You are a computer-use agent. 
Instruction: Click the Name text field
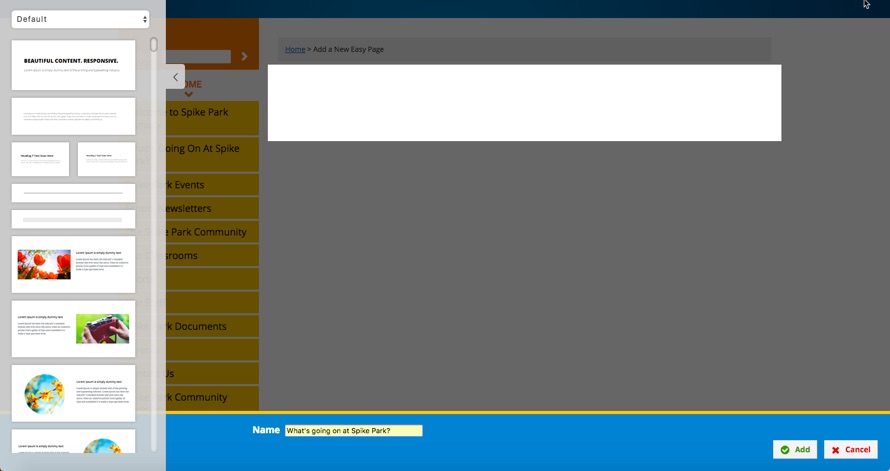point(353,431)
